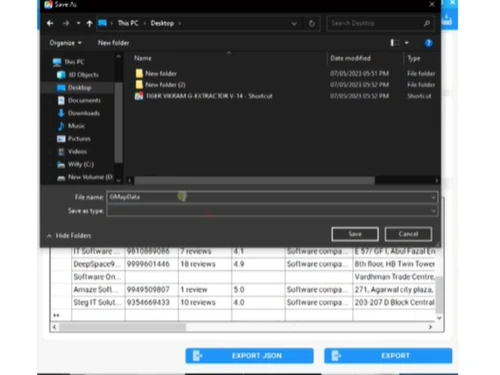Click the EXPORT button
This screenshot has width=500, height=375.
(388, 356)
